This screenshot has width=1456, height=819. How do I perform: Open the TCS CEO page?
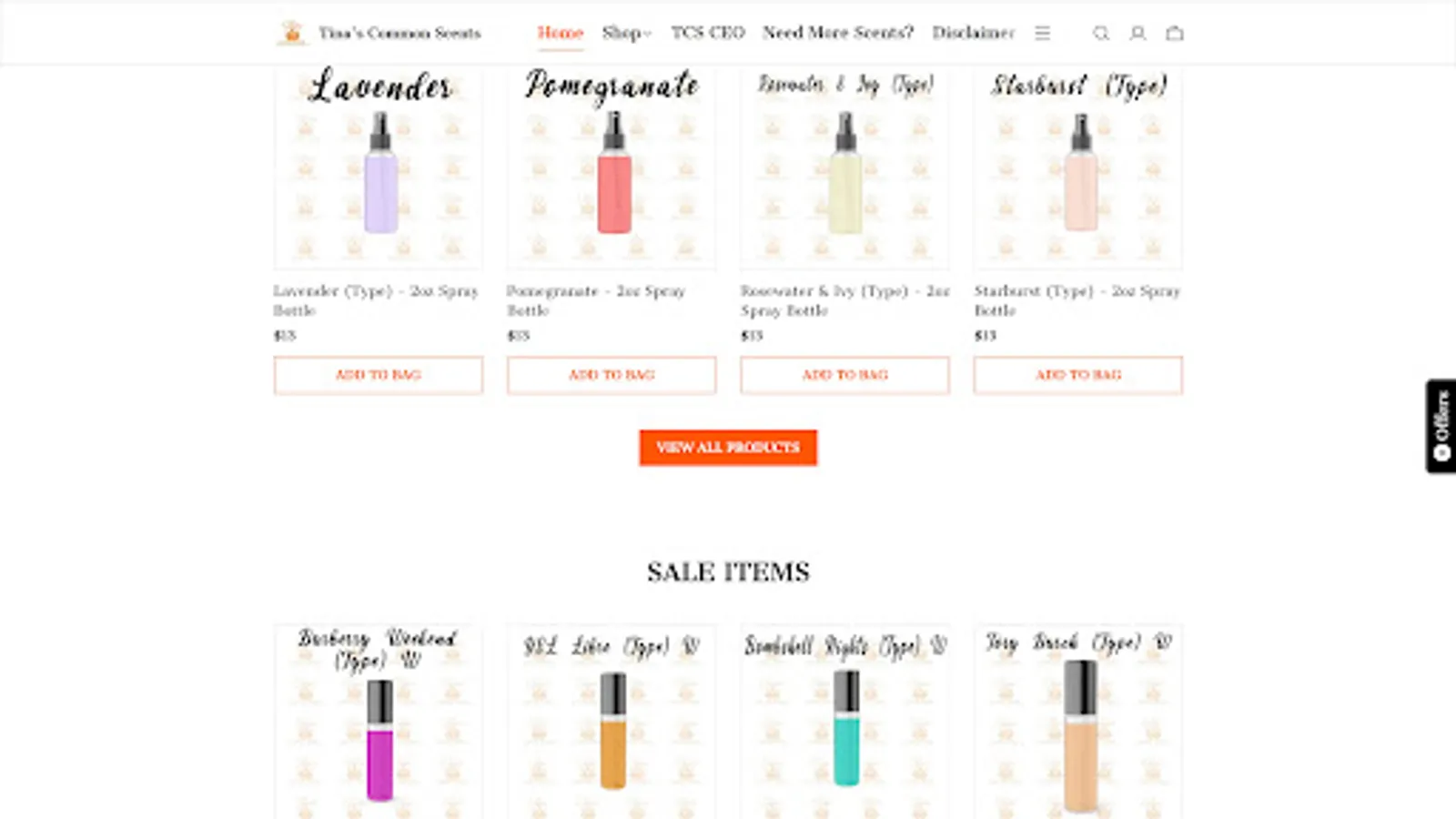[708, 33]
